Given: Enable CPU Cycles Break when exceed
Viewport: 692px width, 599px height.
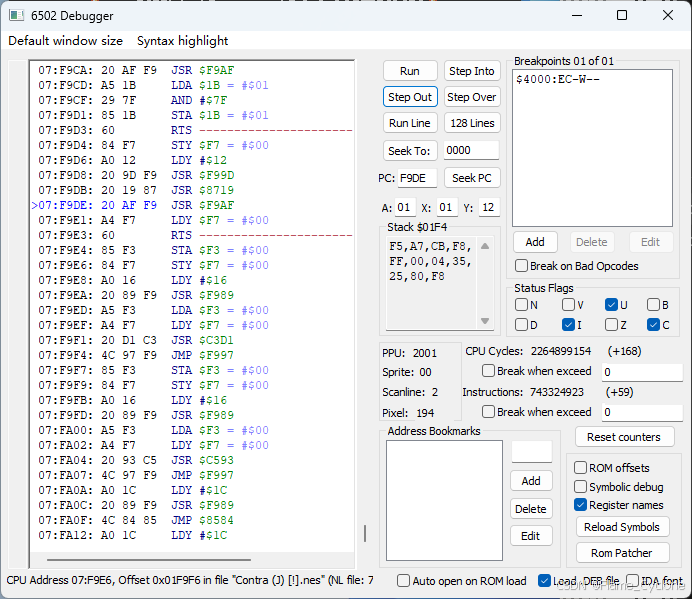Looking at the screenshot, I should [x=488, y=371].
